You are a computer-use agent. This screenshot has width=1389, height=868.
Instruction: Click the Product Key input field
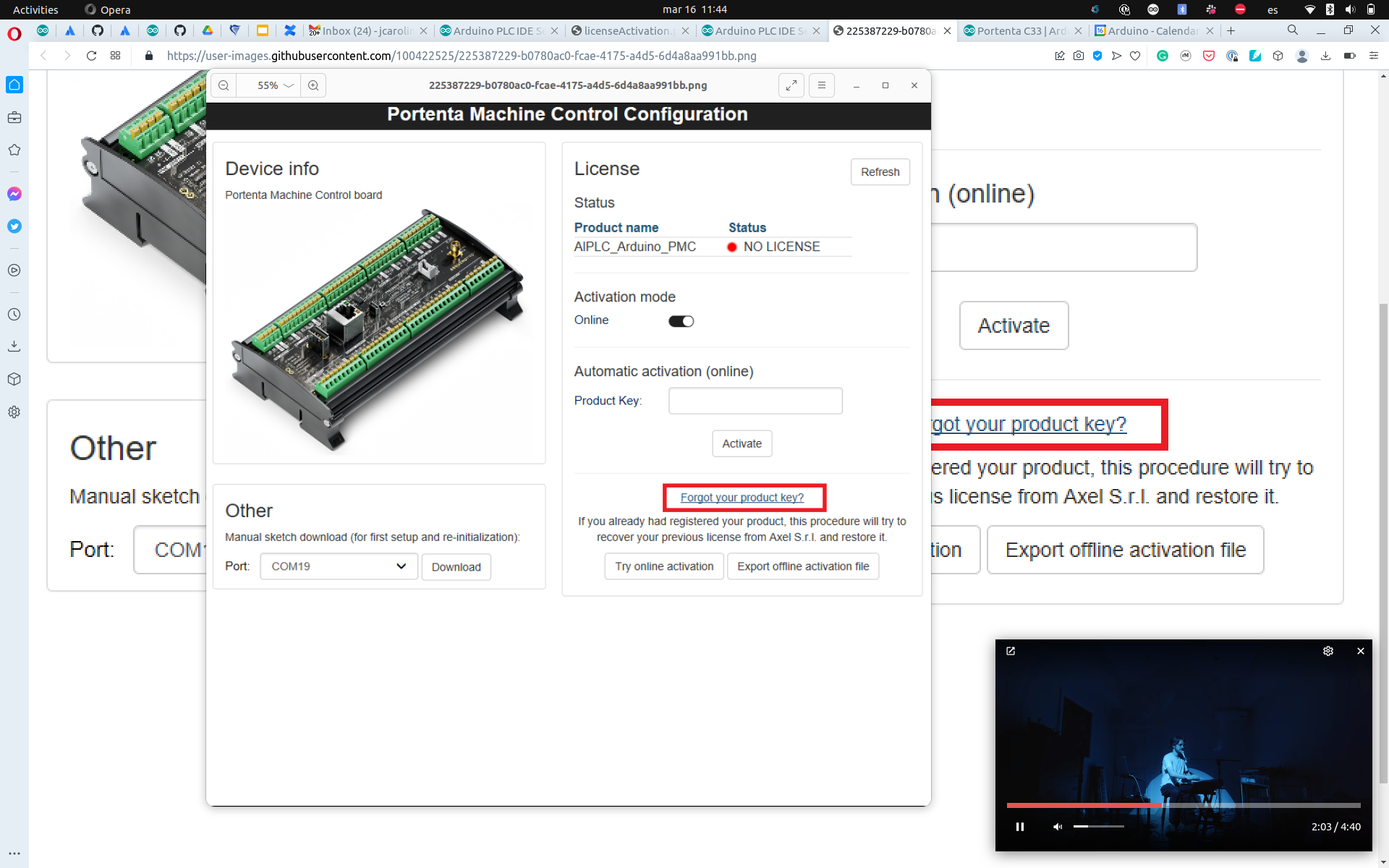755,401
